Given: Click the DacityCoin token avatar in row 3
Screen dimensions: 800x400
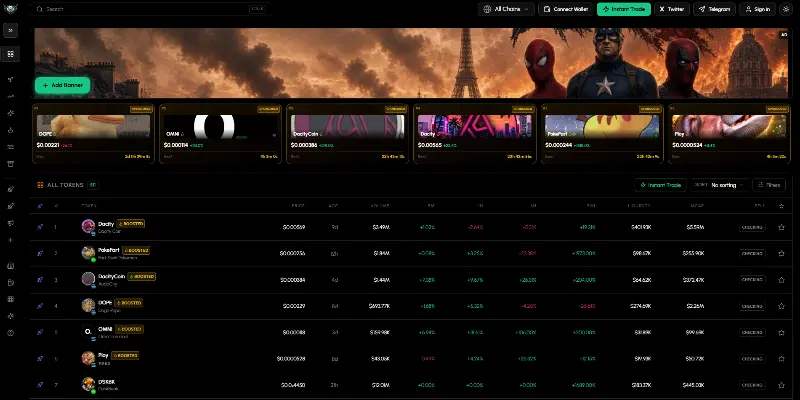Looking at the screenshot, I should [x=88, y=279].
